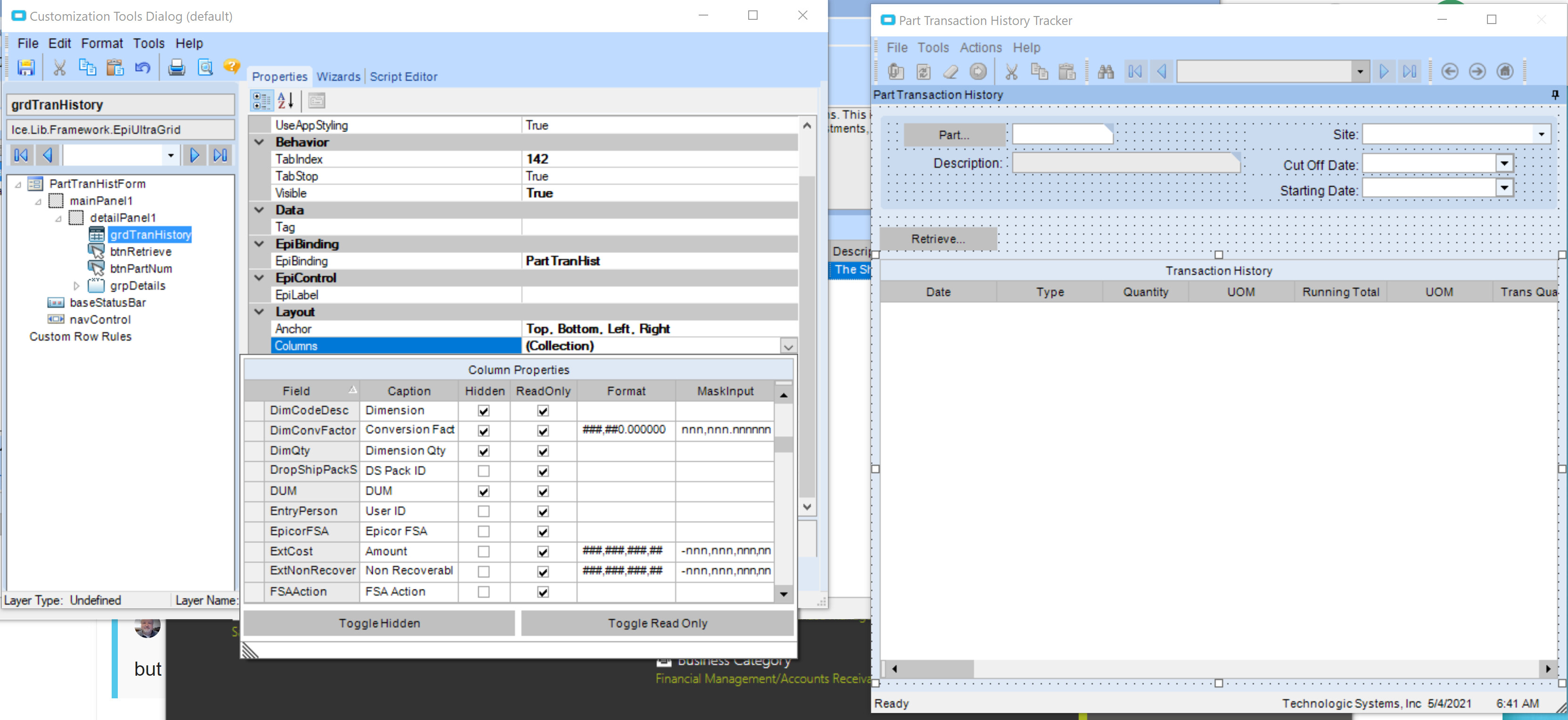1568x720 pixels.
Task: Uncheck Hidden for DimConvFactor row
Action: click(x=483, y=431)
